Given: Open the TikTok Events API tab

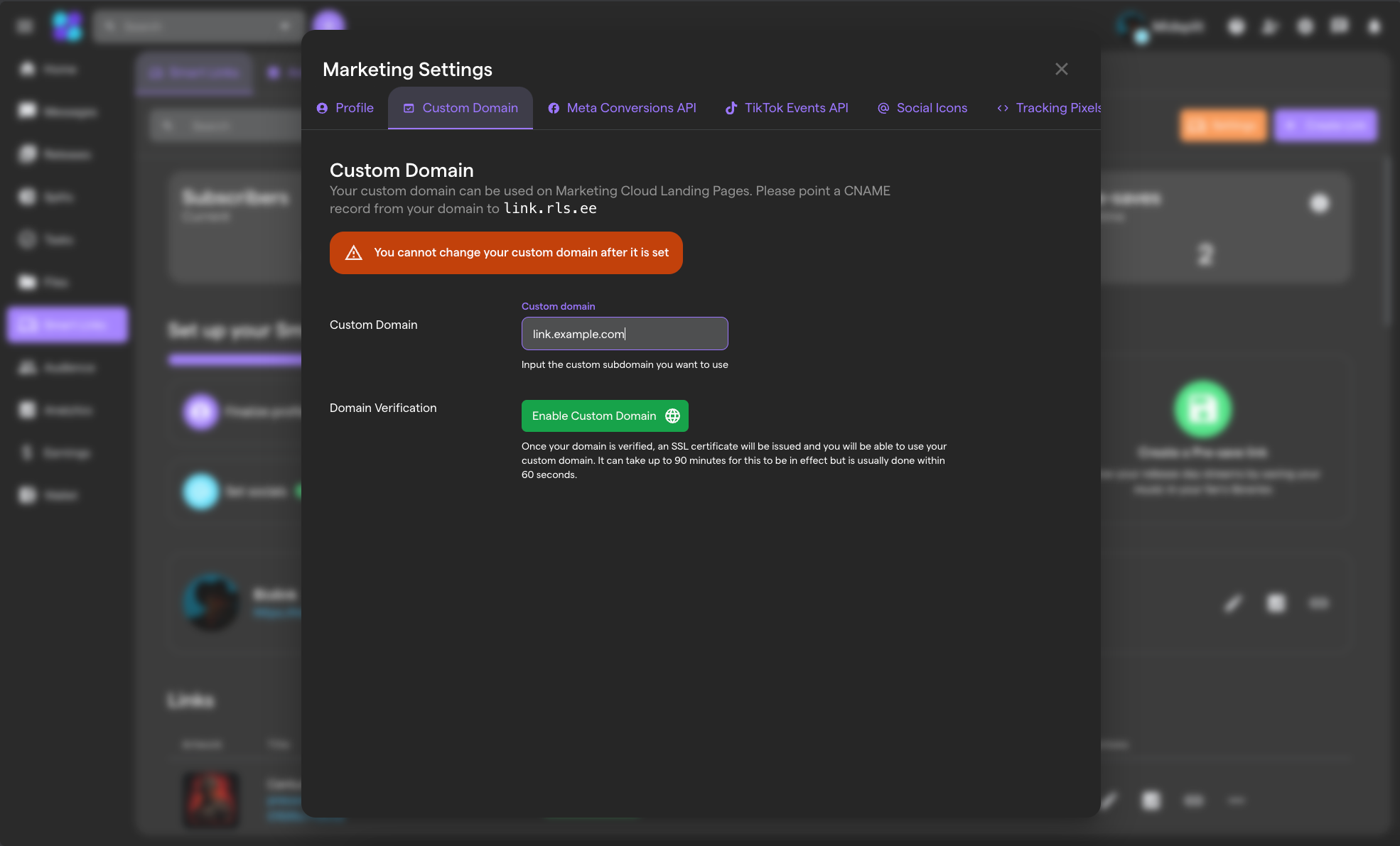Looking at the screenshot, I should coord(787,108).
